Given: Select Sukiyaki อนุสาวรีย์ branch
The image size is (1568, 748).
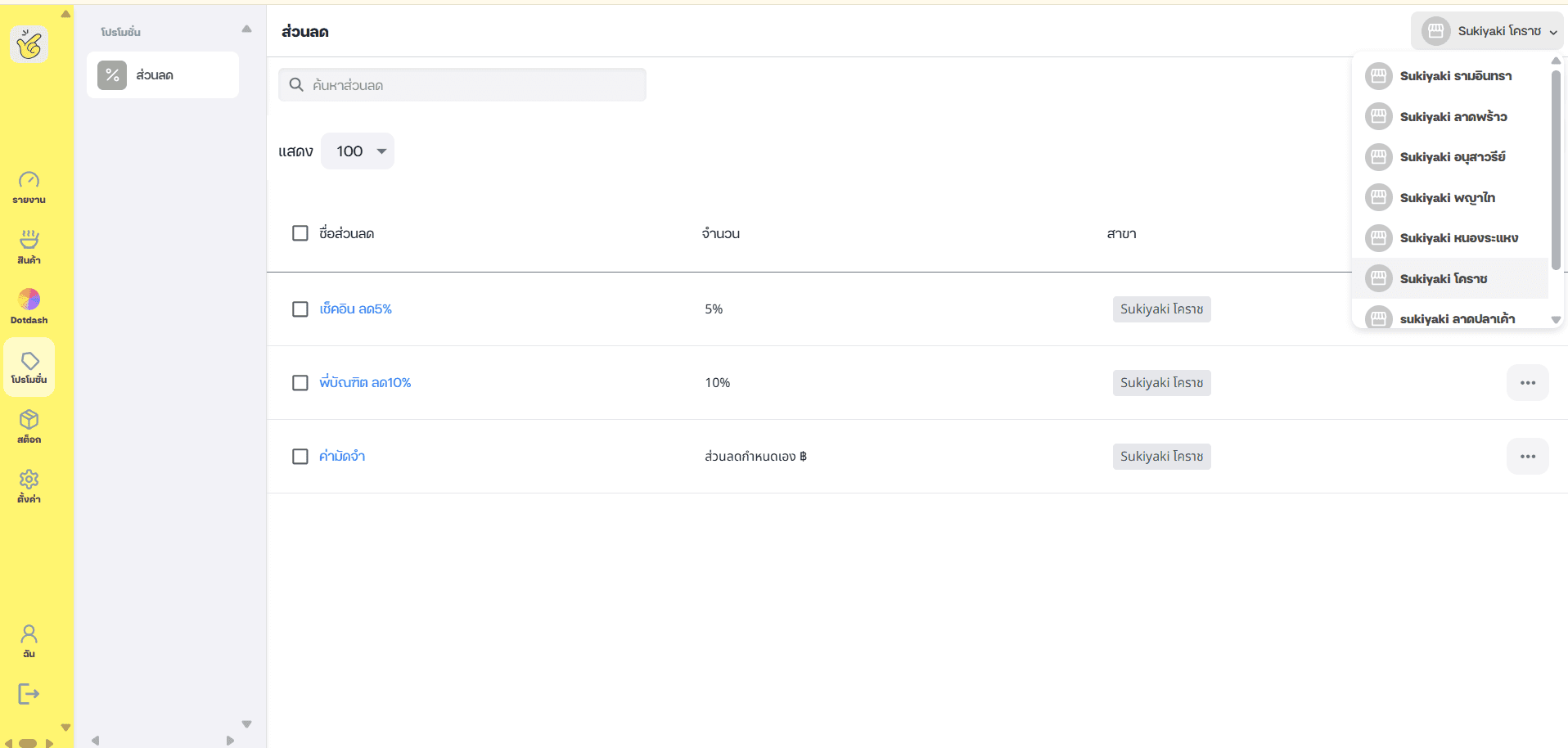Looking at the screenshot, I should pyautogui.click(x=1450, y=157).
